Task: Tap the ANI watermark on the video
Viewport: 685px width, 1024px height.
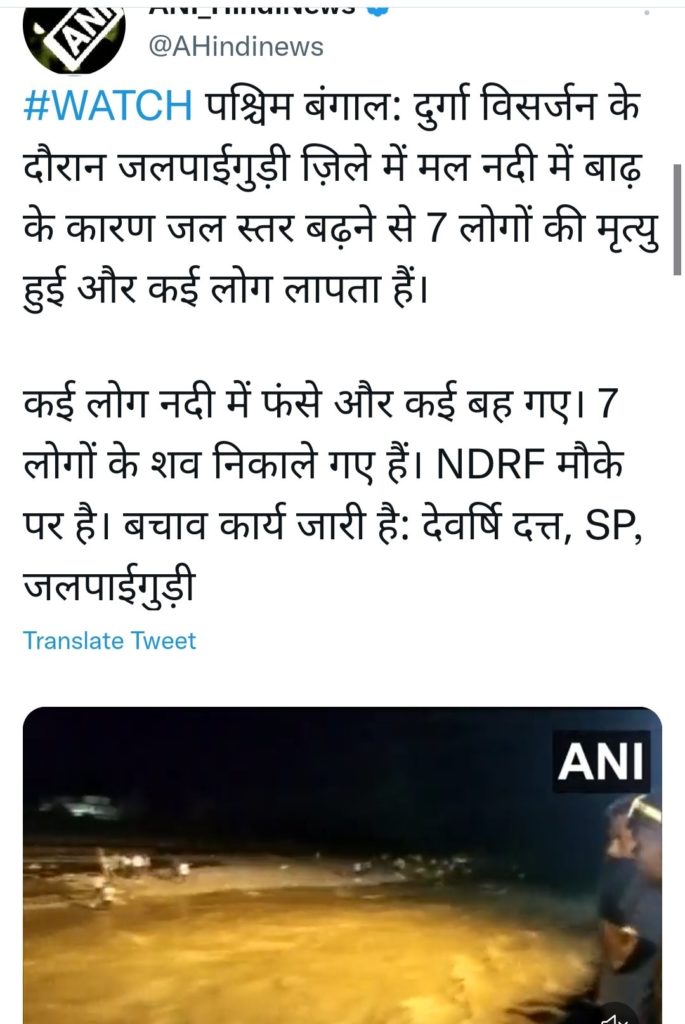Action: coord(601,761)
